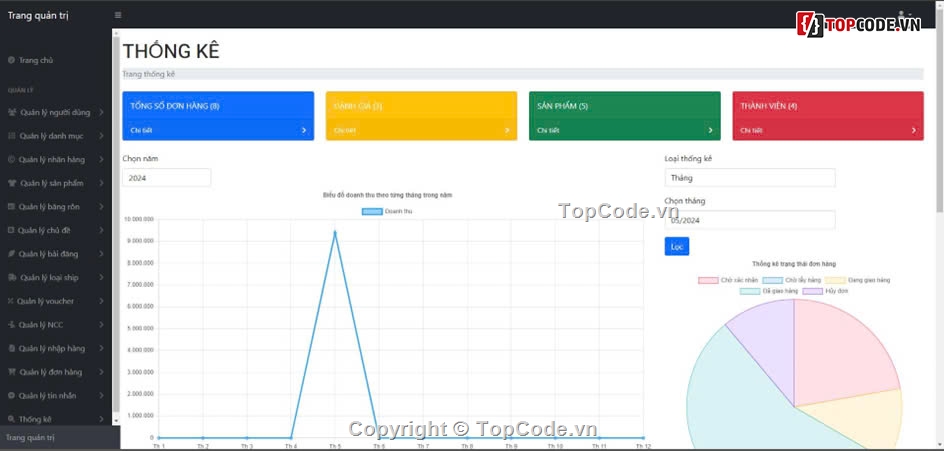The width and height of the screenshot is (944, 451).
Task: Expand Quản lý chủ đề submenu chevron
Action: (x=101, y=230)
